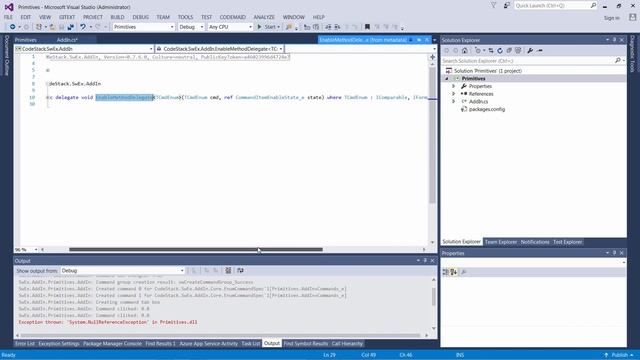Viewport: 640px width, 360px height.
Task: Click the Visual Studio logo icon
Action: (9, 7)
